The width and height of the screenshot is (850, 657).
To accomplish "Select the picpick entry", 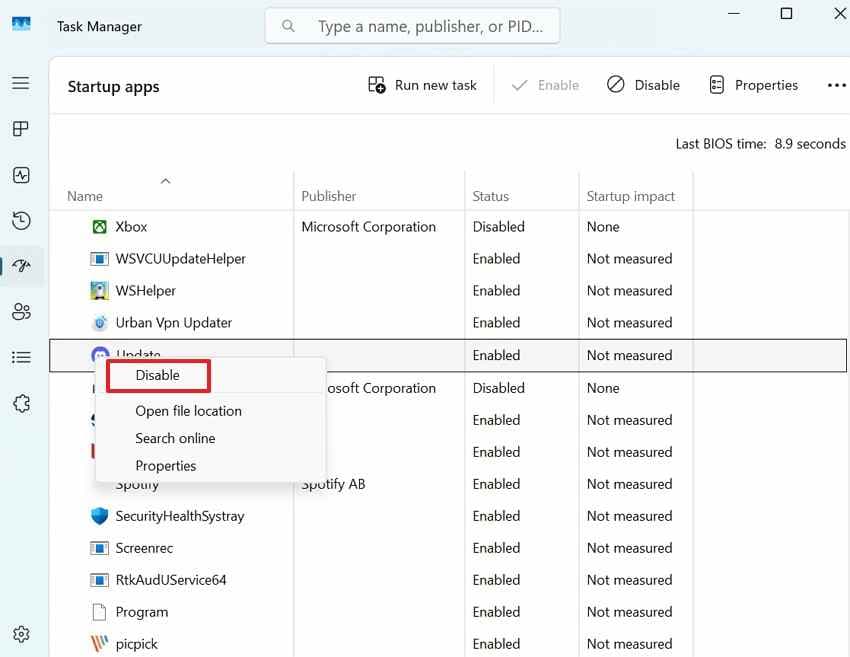I will tap(137, 645).
